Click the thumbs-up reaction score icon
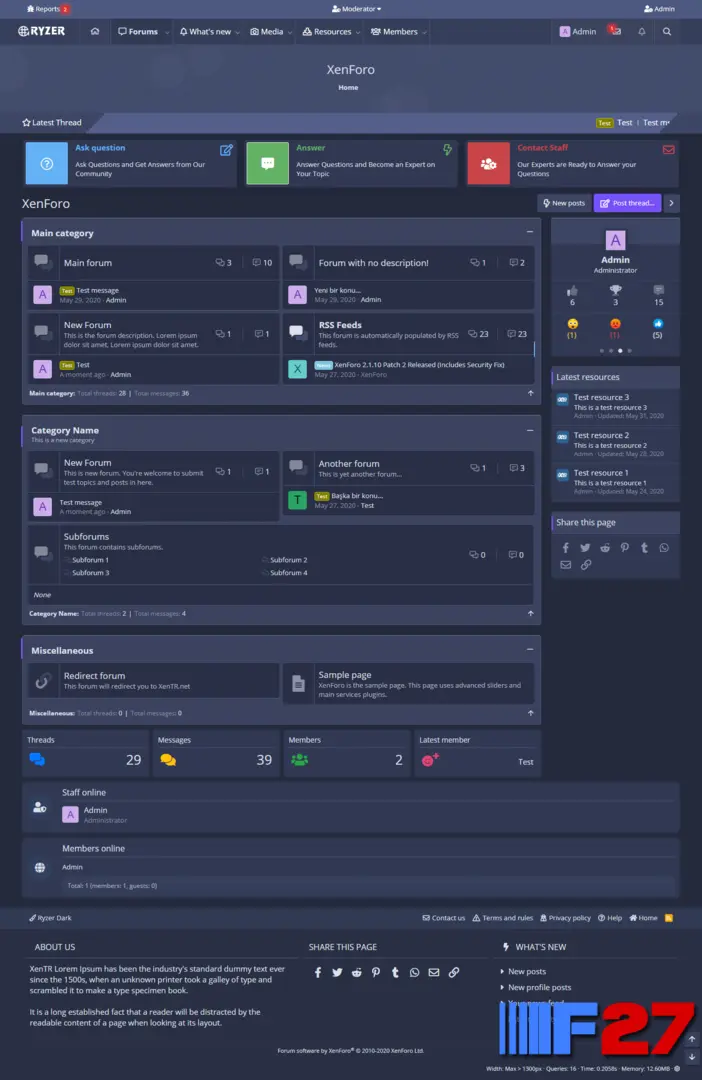Screen dimensions: 702x1080 pos(572,291)
